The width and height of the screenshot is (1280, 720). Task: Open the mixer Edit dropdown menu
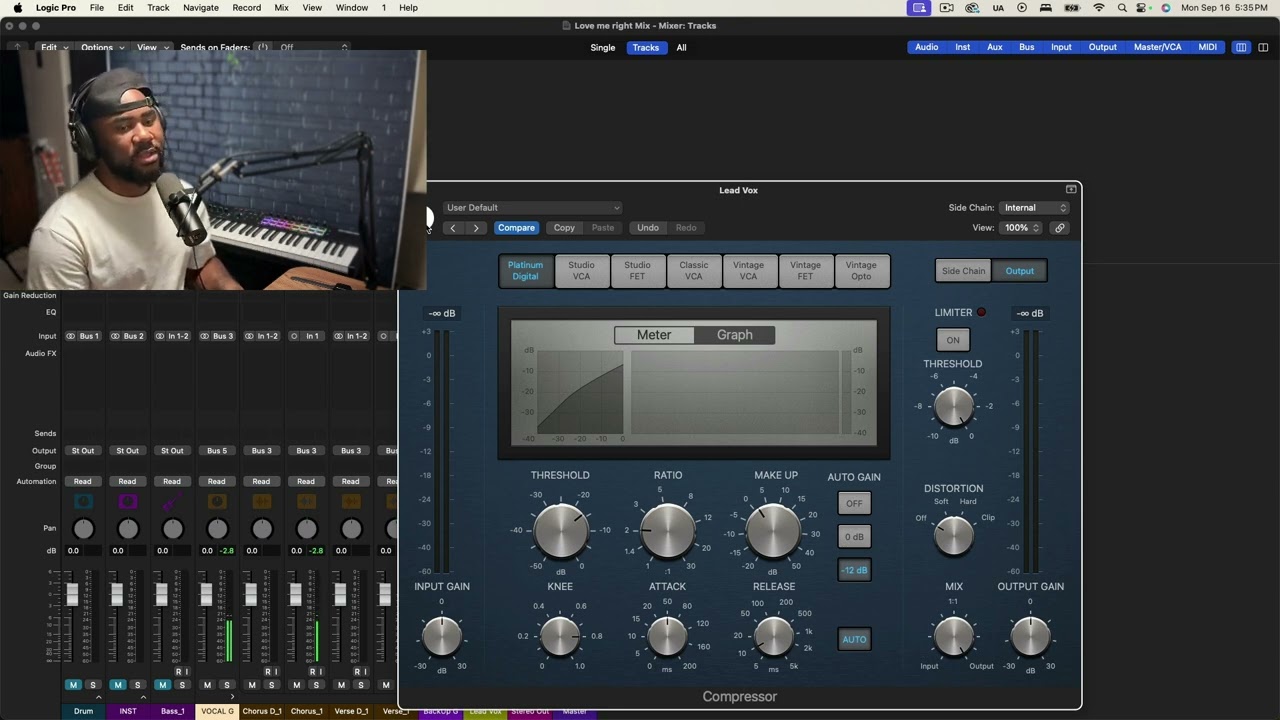tap(54, 47)
